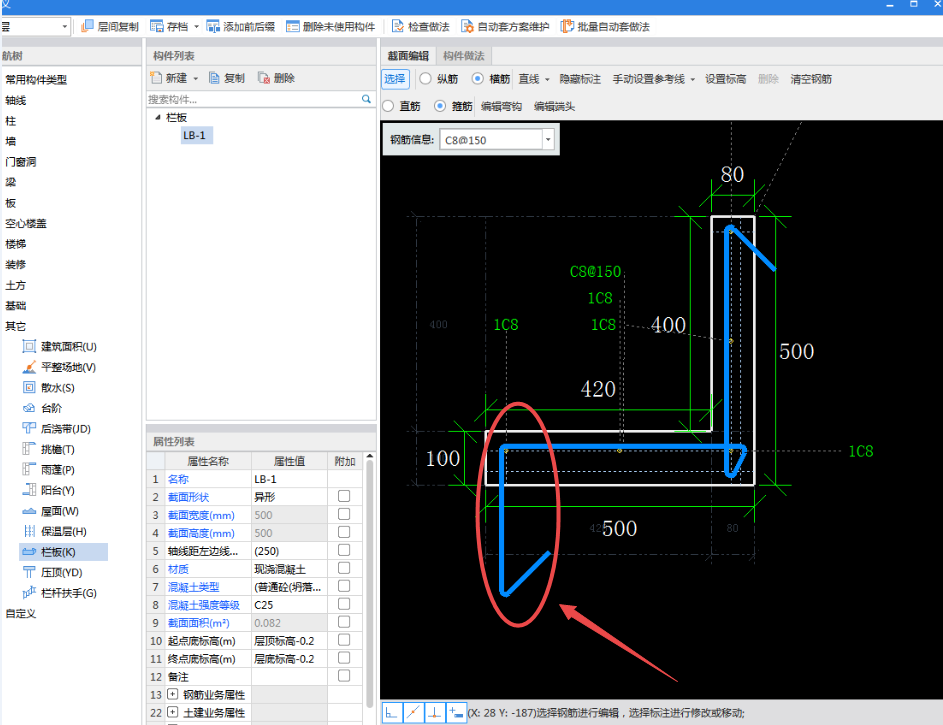Click the 选择 button
The image size is (943, 725).
pyautogui.click(x=395, y=79)
